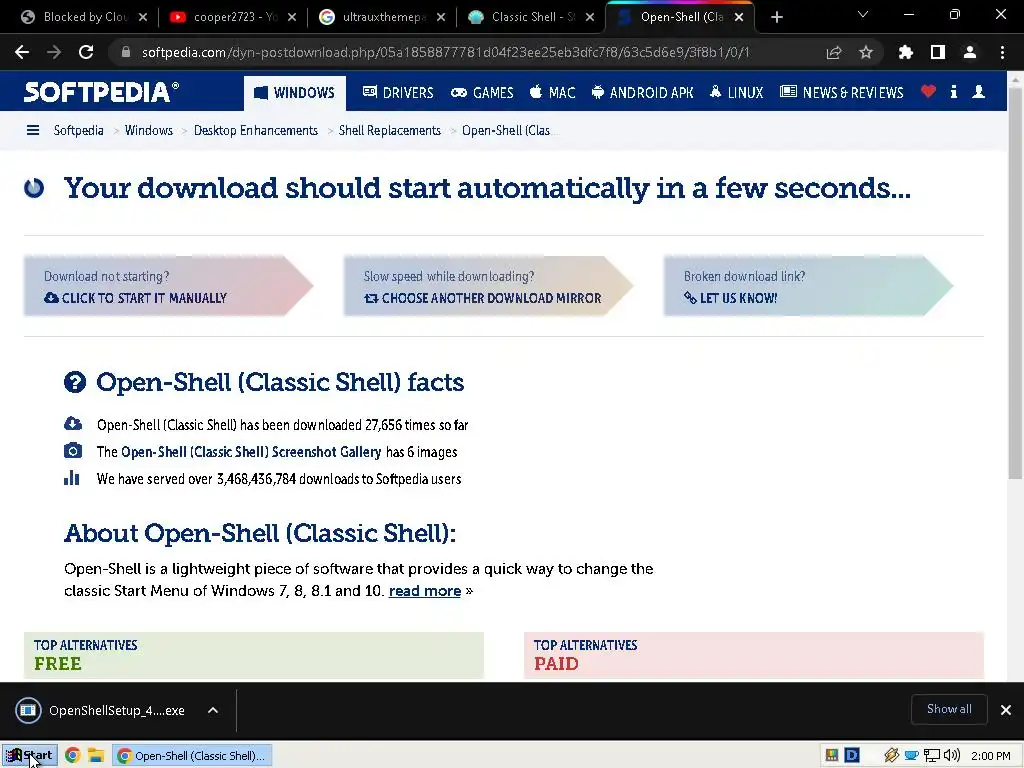The width and height of the screenshot is (1024, 768).
Task: Open the Drivers section
Action: 398,93
